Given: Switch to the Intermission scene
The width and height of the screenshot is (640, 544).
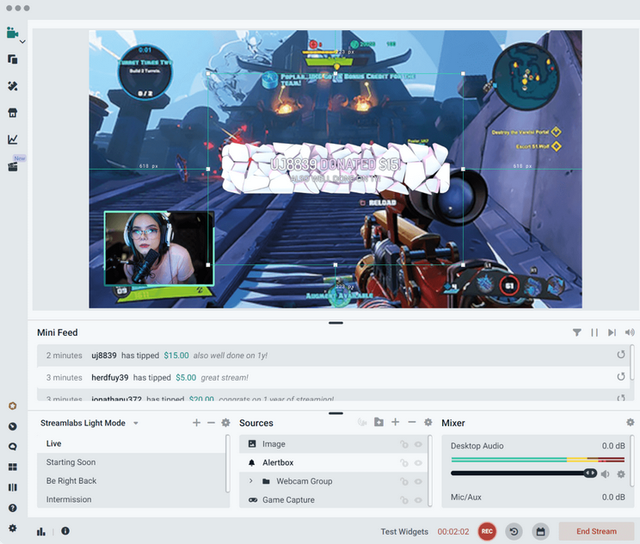Looking at the screenshot, I should (x=69, y=499).
